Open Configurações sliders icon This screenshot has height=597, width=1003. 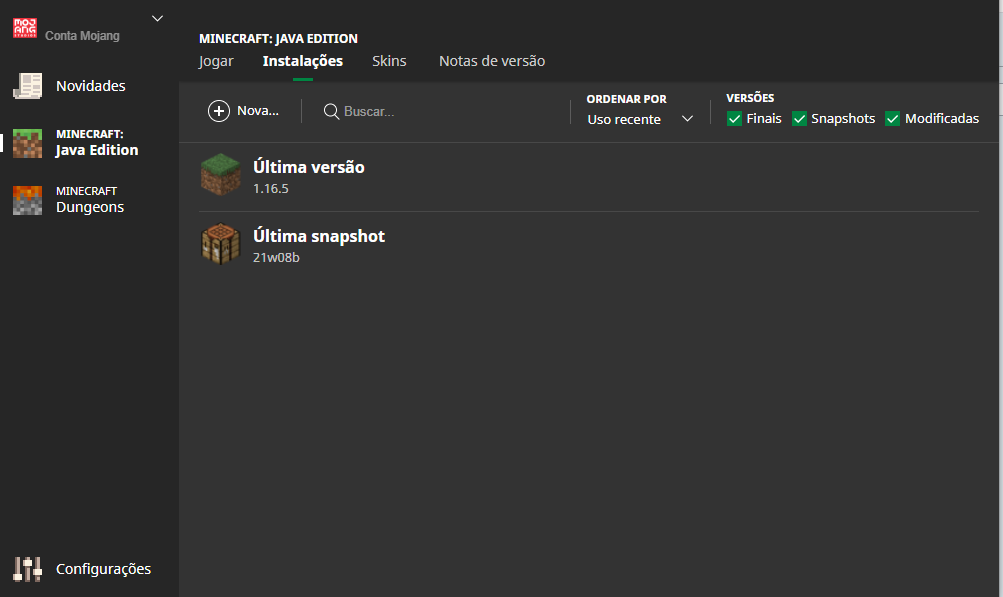tap(27, 569)
